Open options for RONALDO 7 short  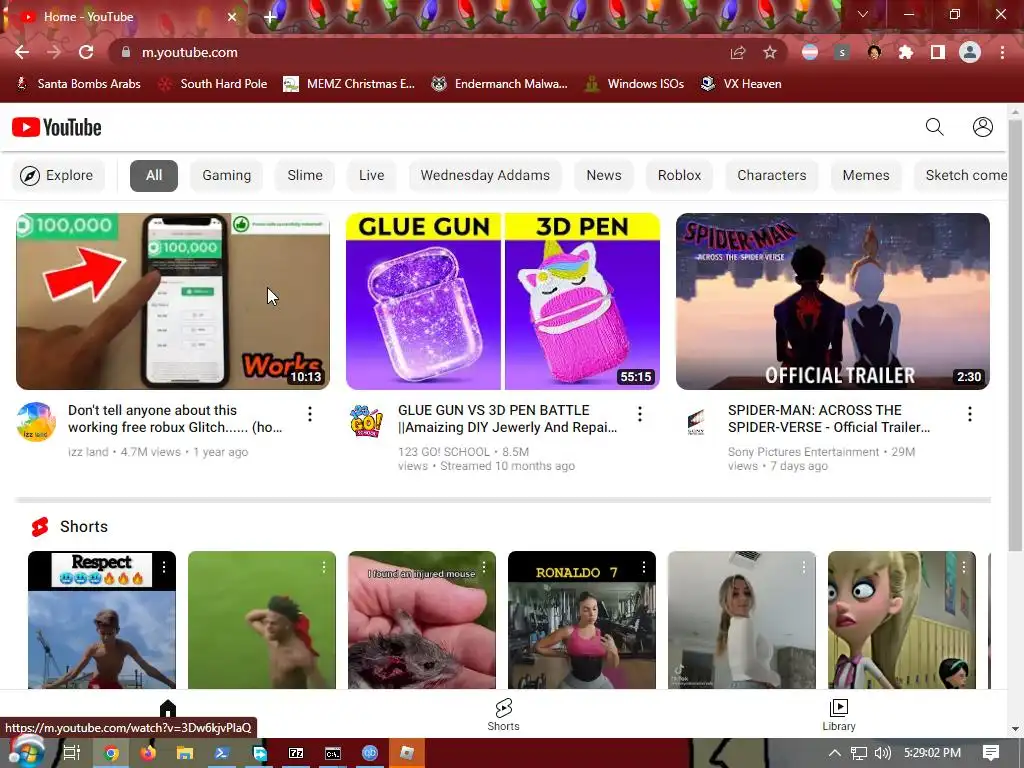[x=644, y=568]
